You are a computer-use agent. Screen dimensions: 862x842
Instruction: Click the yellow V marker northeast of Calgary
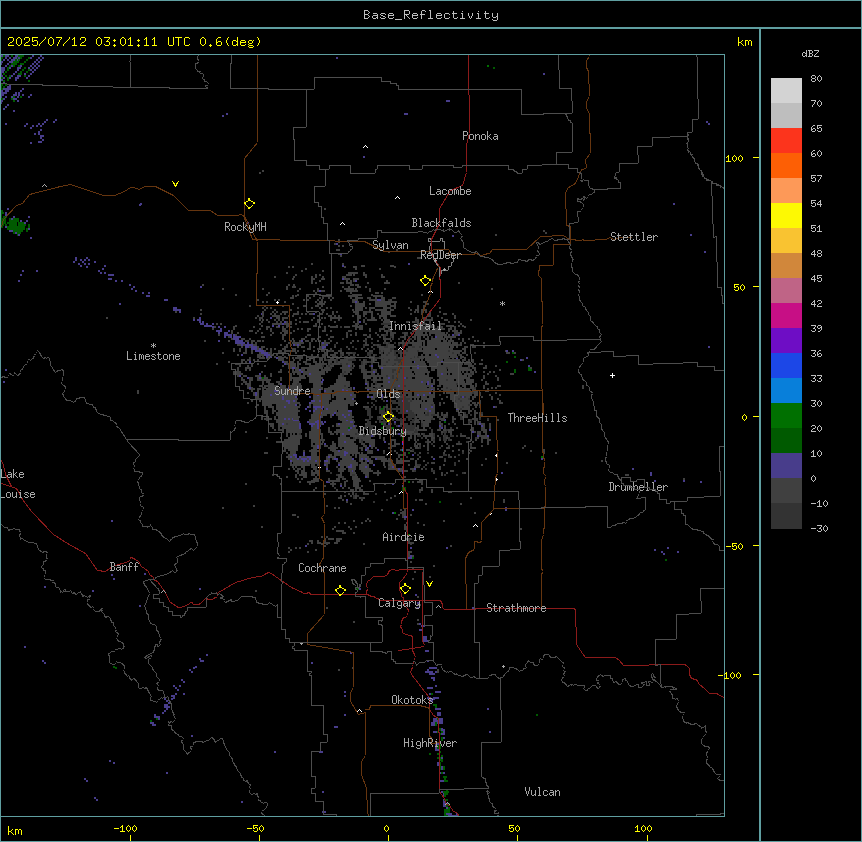pos(429,584)
